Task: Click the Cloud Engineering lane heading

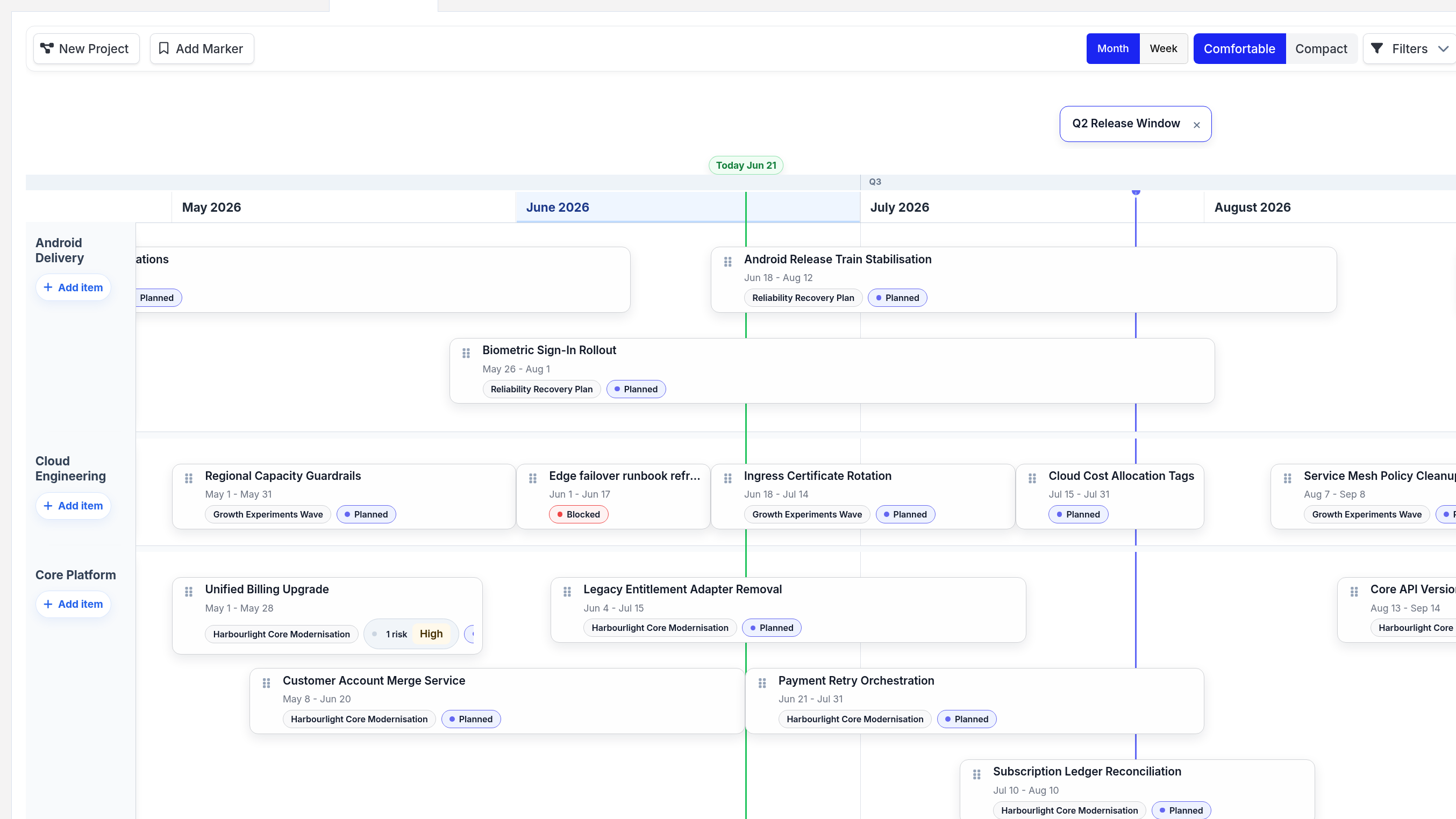Action: coord(70,469)
